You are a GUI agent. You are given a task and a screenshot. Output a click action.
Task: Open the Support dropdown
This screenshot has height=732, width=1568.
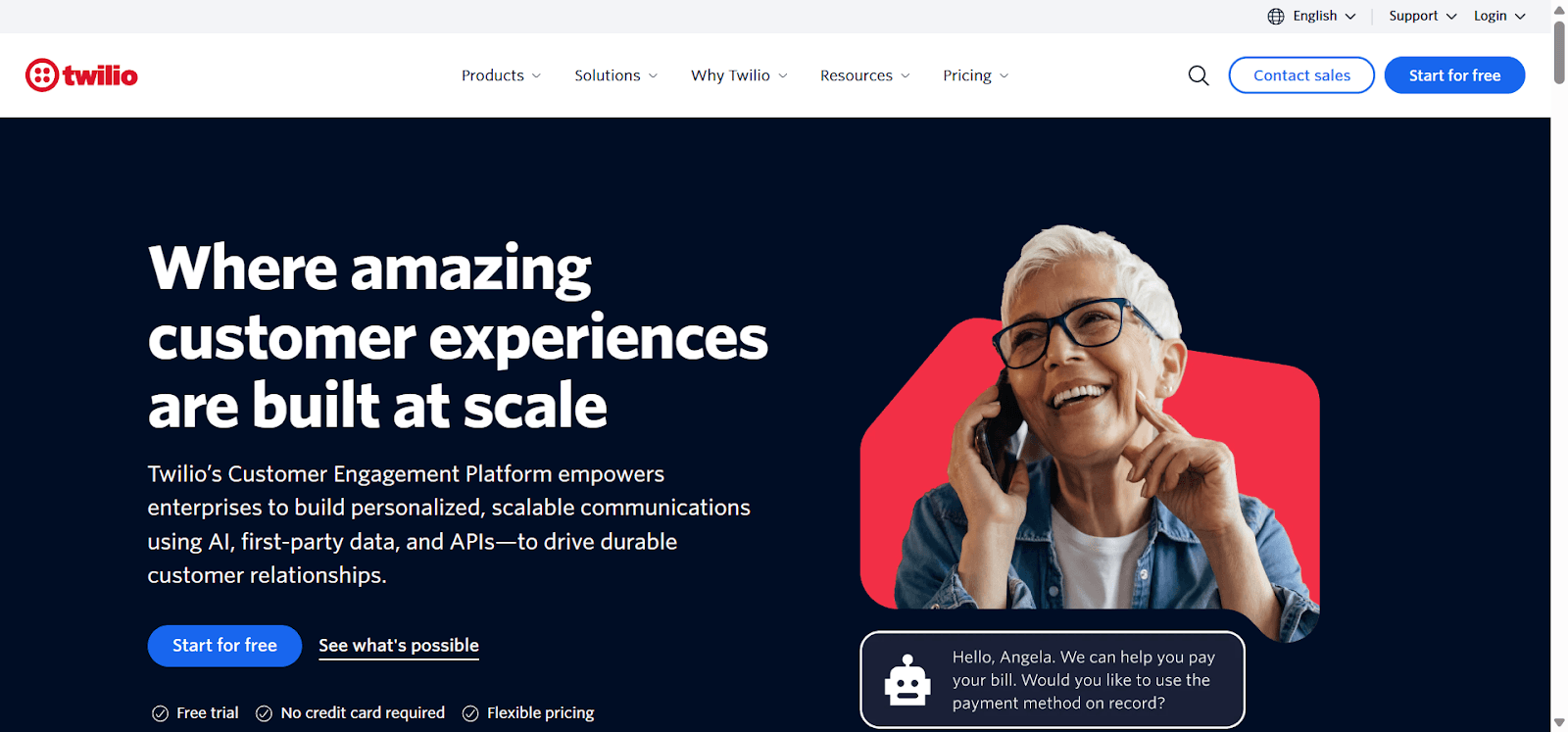[1423, 16]
